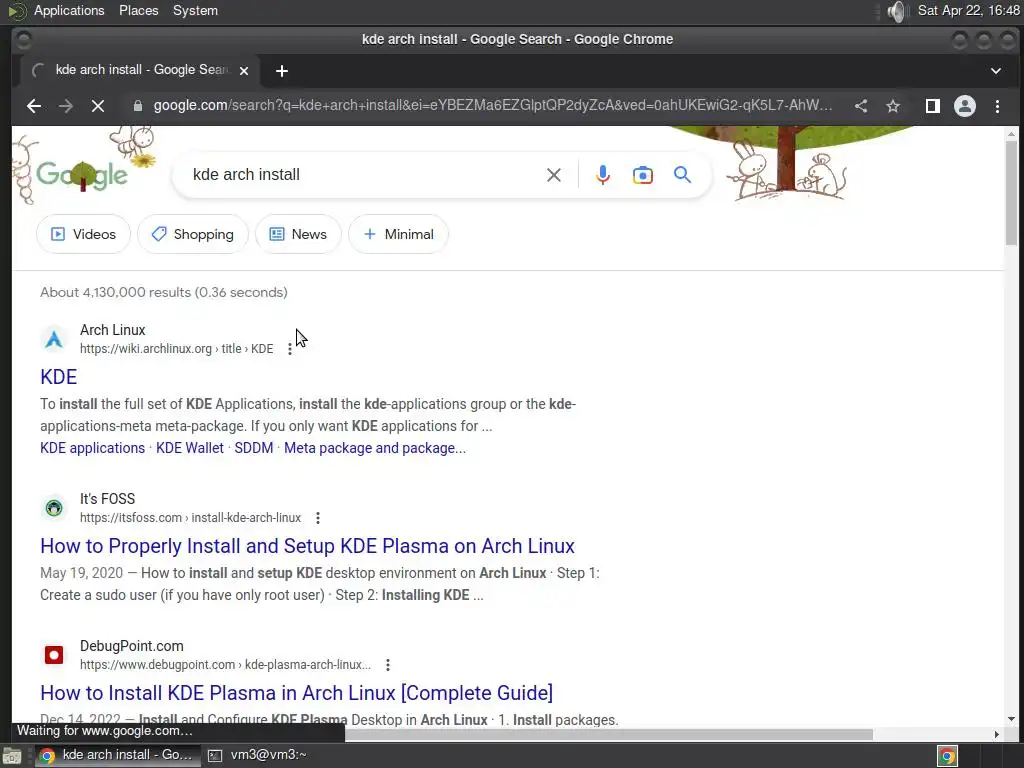This screenshot has height=768, width=1024.
Task: Stop loading the page
Action: point(98,106)
